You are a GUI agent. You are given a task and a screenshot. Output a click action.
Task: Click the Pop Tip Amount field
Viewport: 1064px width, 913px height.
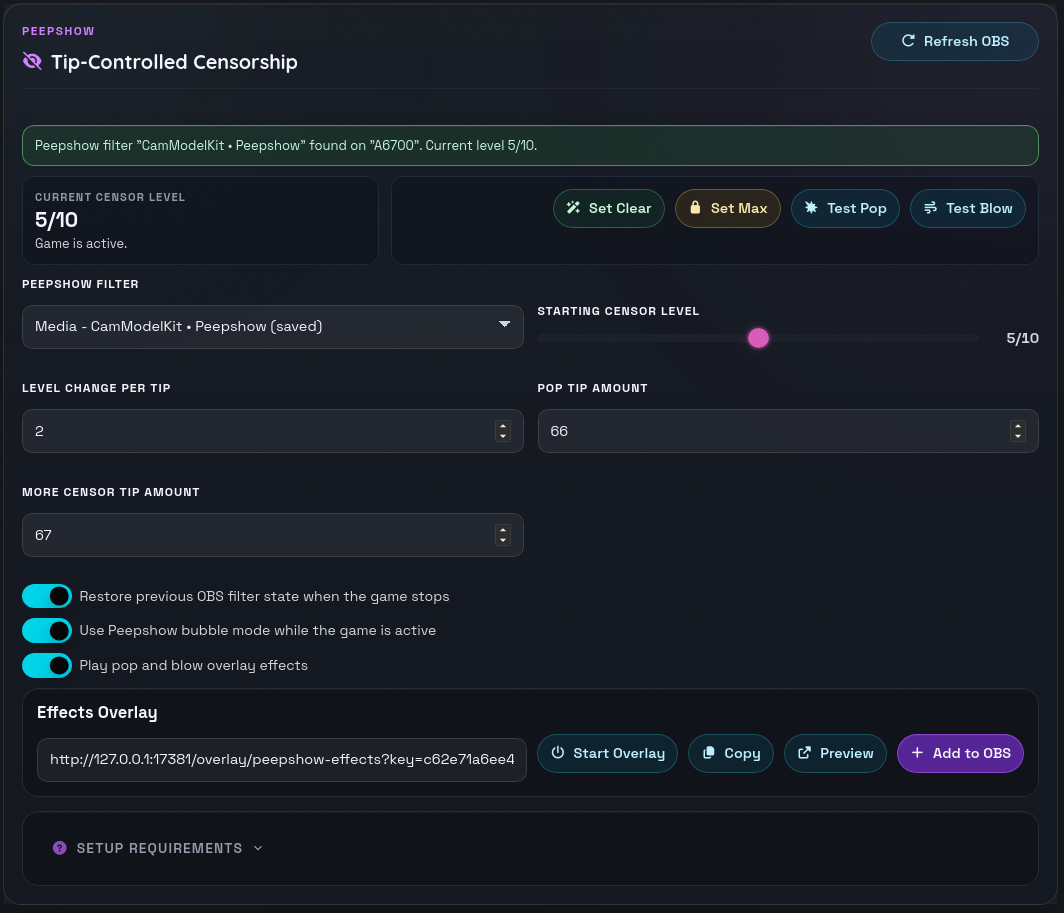tap(788, 431)
